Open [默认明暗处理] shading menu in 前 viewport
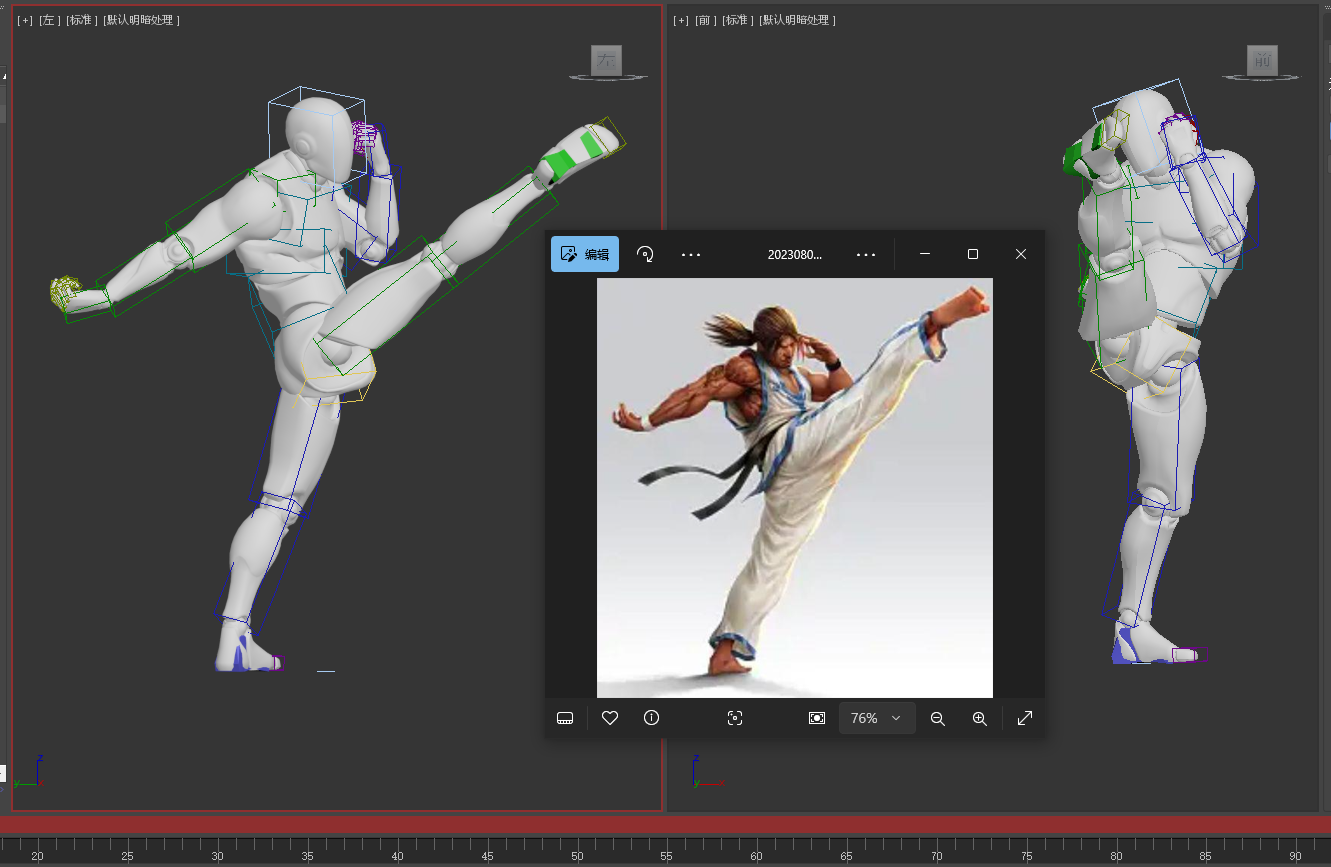Screen dimensions: 1331x867 (x=798, y=20)
